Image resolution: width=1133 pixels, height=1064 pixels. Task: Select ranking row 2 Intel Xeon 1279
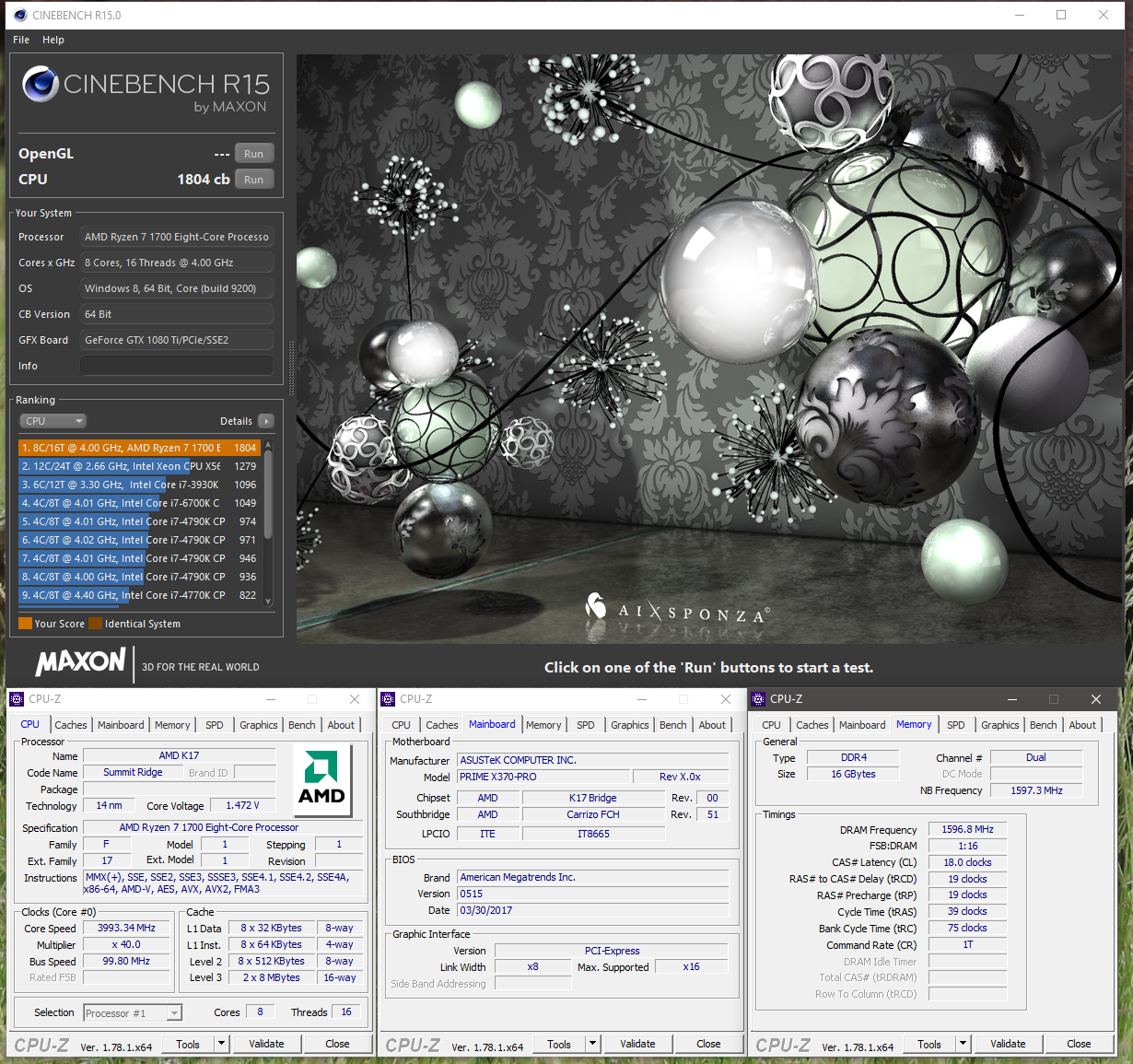coord(139,466)
